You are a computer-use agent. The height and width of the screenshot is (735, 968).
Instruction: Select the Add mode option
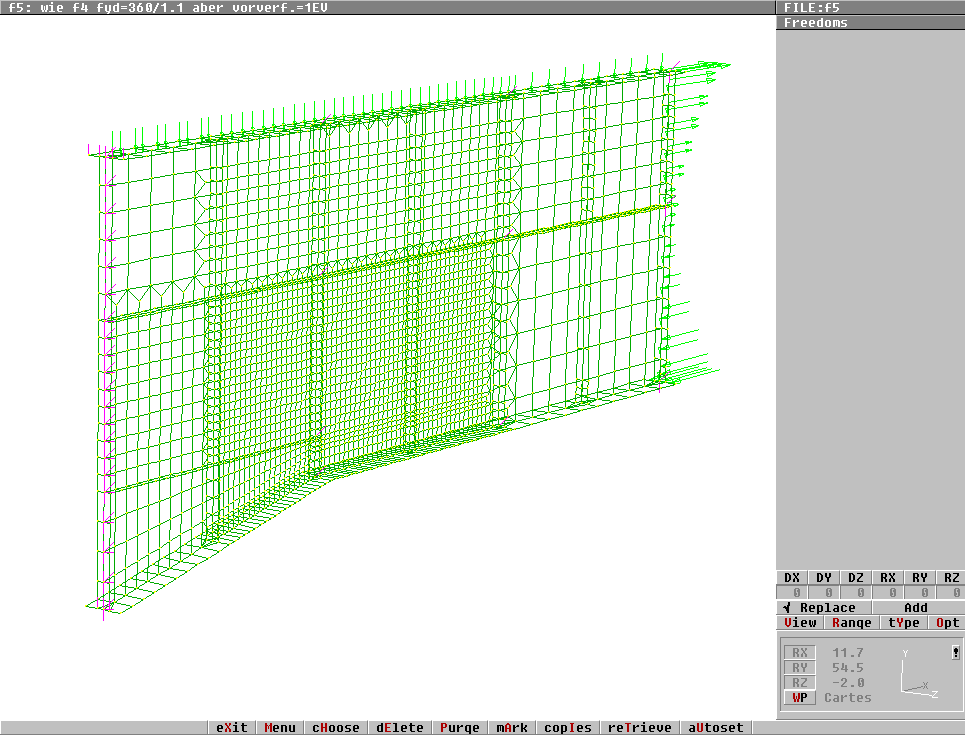point(916,607)
